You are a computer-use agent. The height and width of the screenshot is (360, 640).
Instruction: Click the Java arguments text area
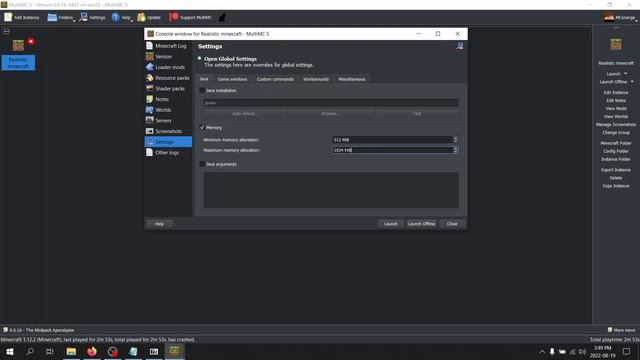coord(331,190)
